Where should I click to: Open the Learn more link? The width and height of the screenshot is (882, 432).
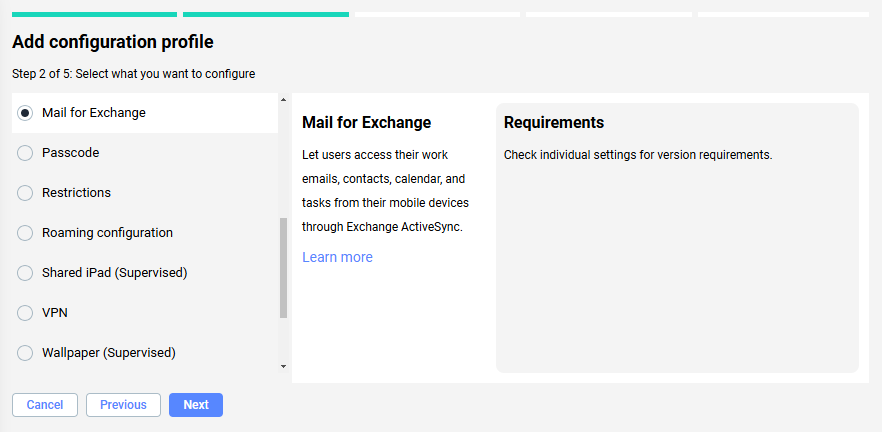point(338,257)
